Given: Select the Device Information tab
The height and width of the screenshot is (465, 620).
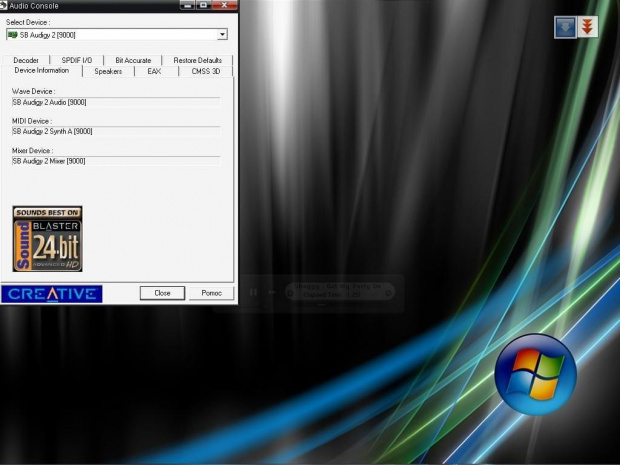Looking at the screenshot, I should 42,70.
